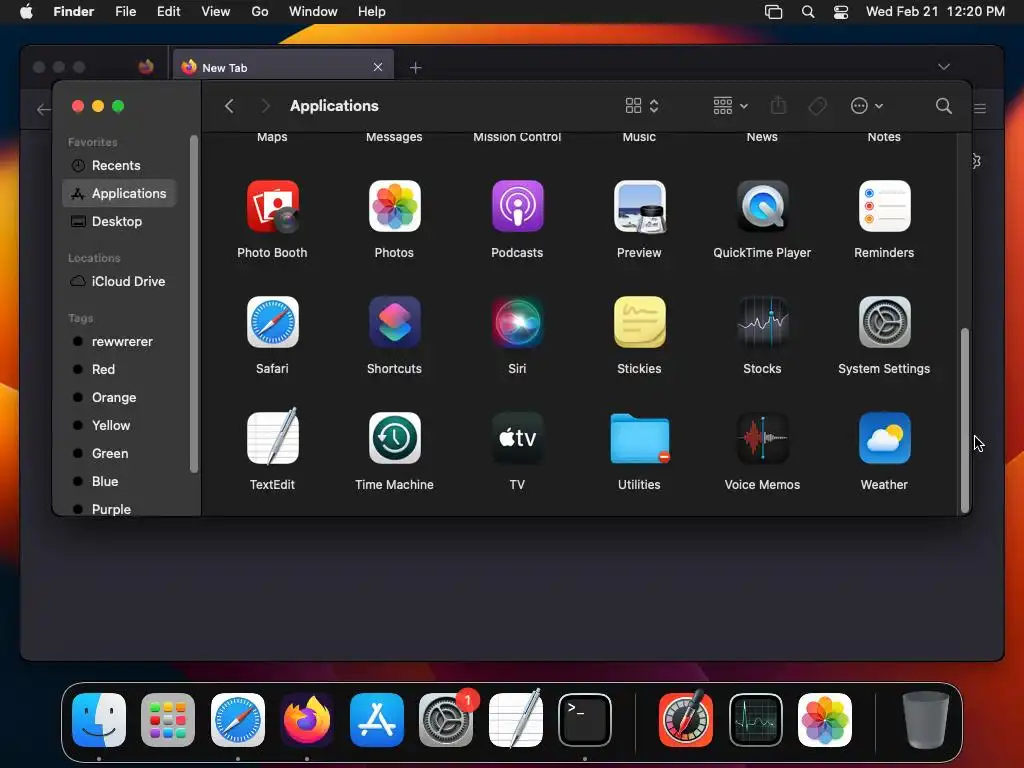1024x768 pixels.
Task: Select the Blue tag
Action: 120,481
